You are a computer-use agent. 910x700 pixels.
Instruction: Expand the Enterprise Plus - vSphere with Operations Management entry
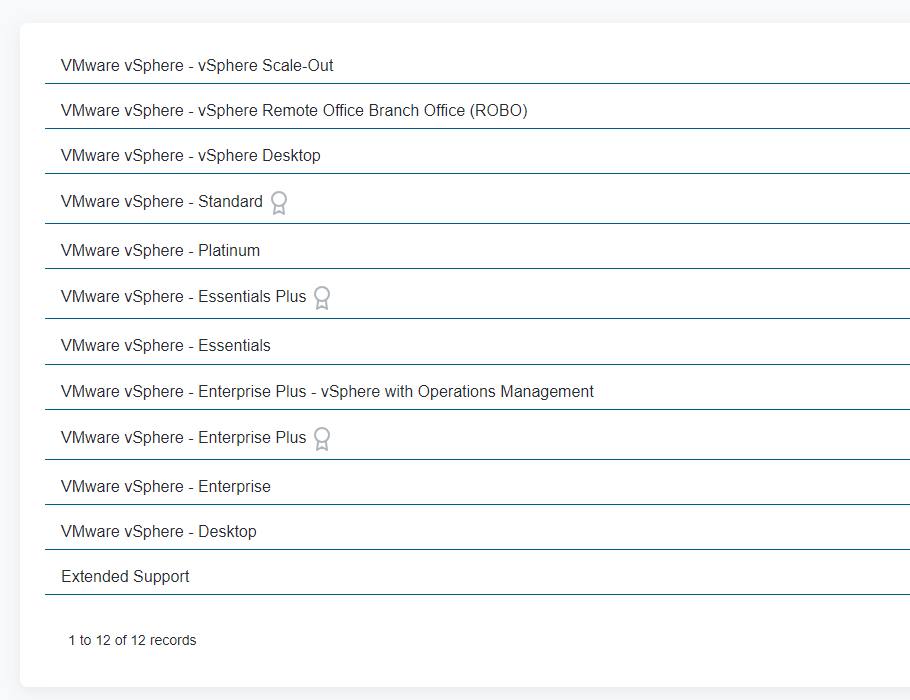click(328, 391)
